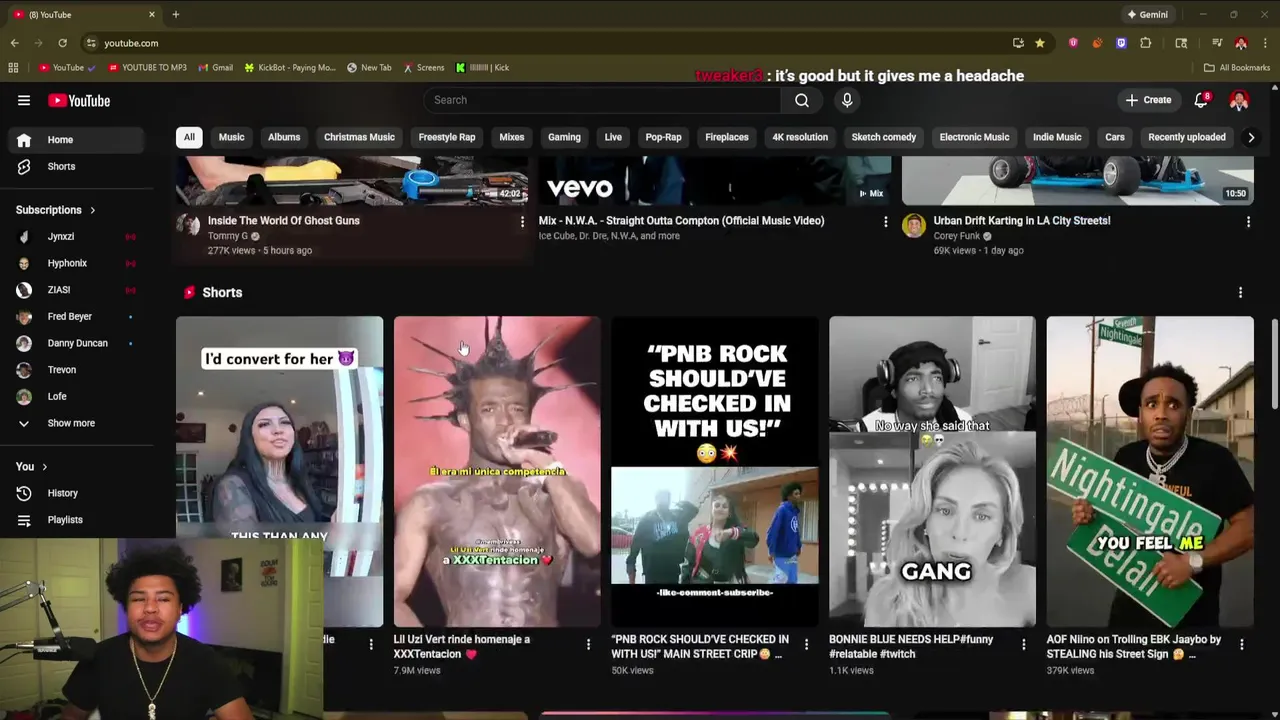Screen dimensions: 1280x720
Task: Select the Freestyle Rap chip
Action: coord(447,137)
